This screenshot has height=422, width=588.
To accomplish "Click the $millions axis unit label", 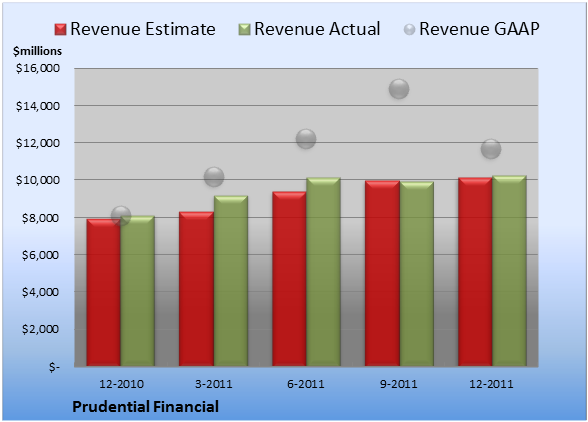I will pos(38,51).
